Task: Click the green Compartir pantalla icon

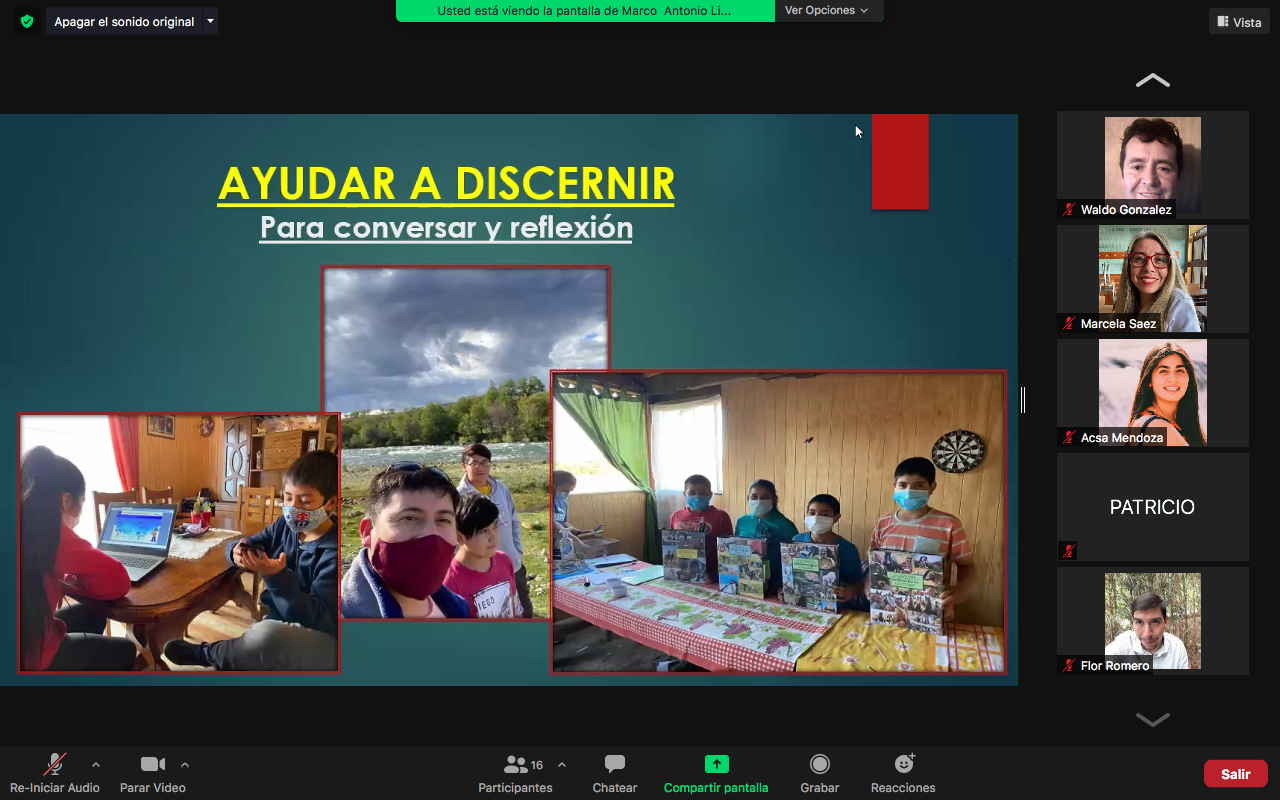Action: 717,765
